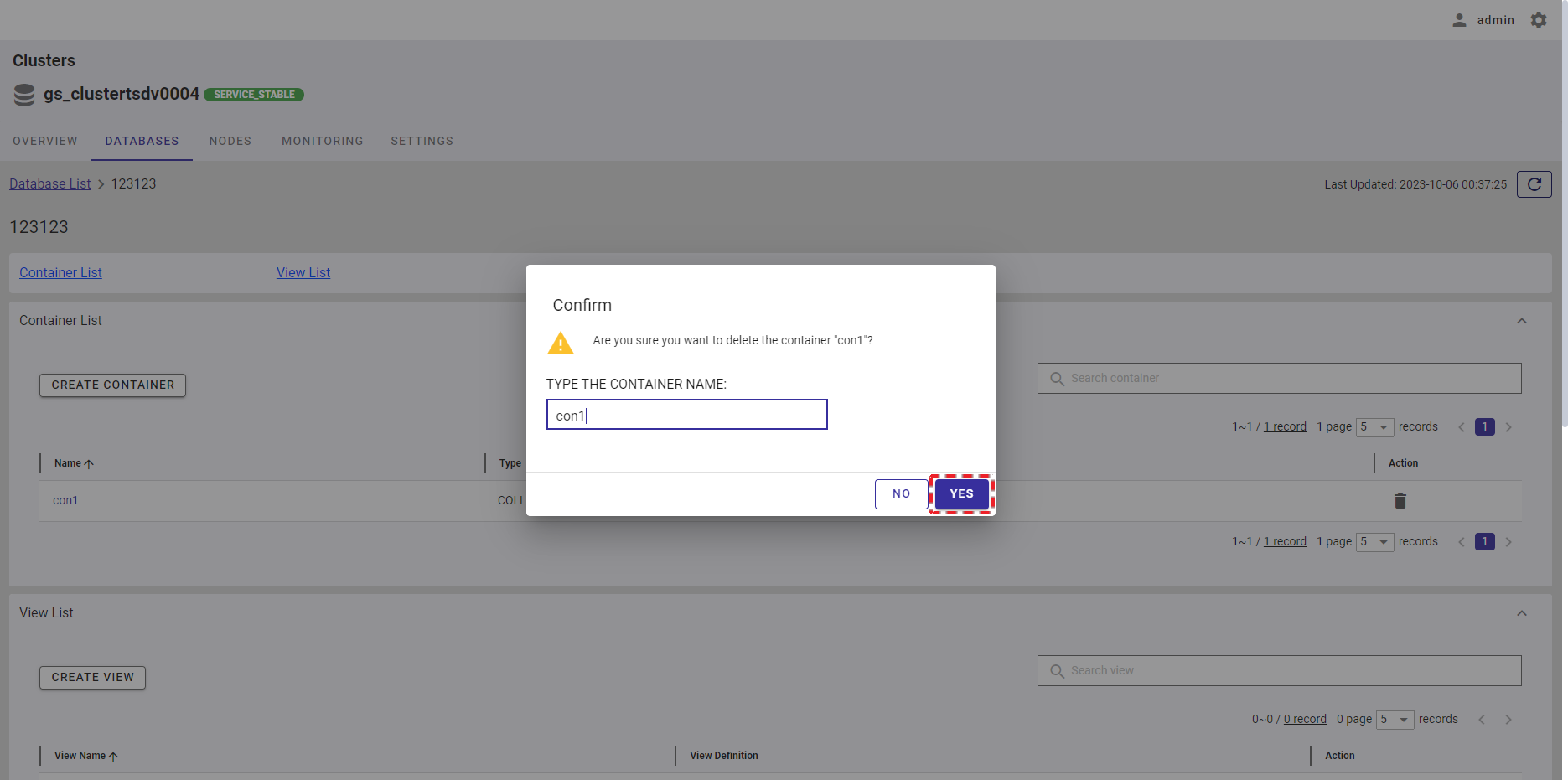The image size is (1568, 780).
Task: Click the Search view input field
Action: 1291,671
